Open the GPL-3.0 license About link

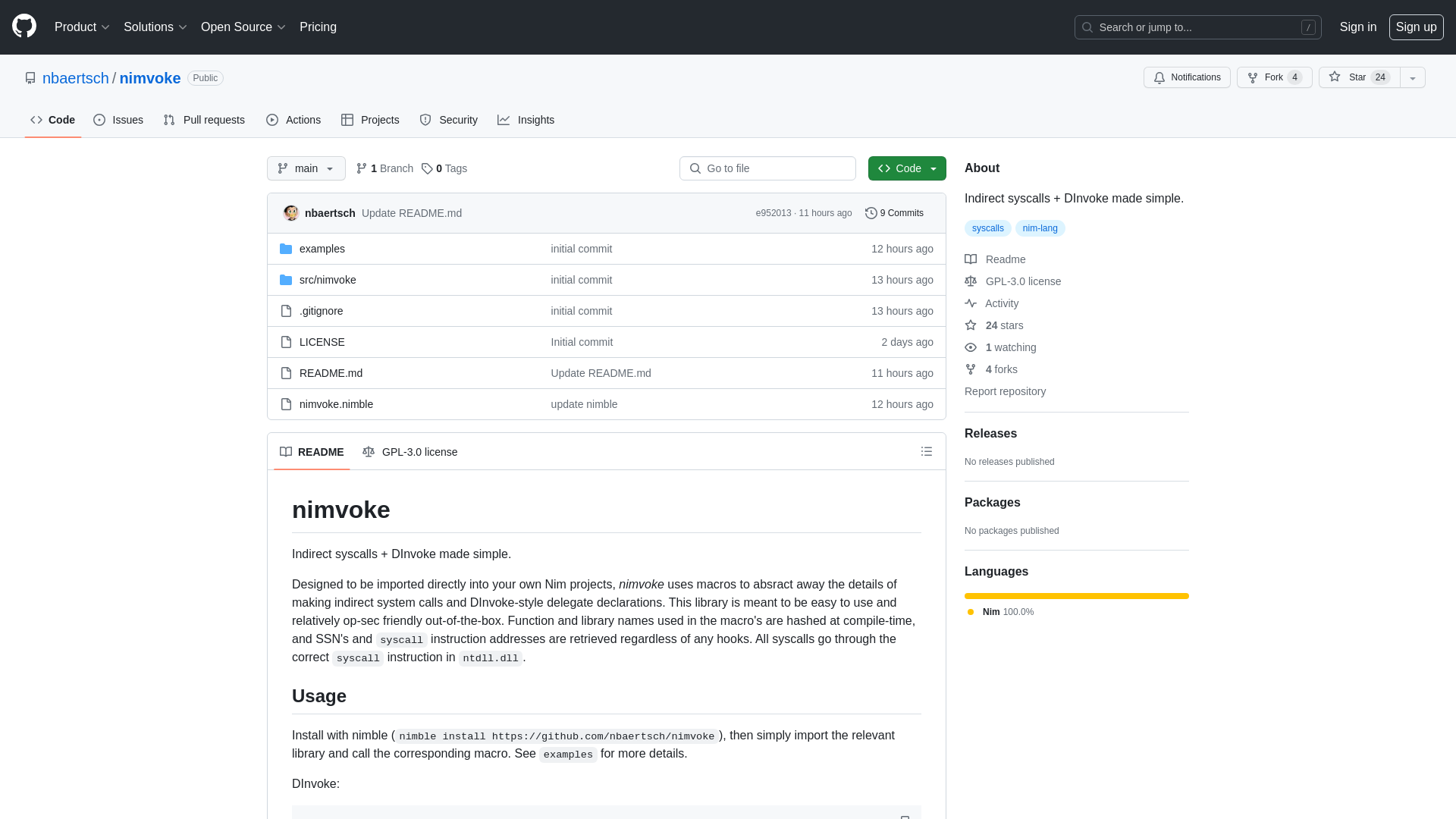pos(1013,281)
